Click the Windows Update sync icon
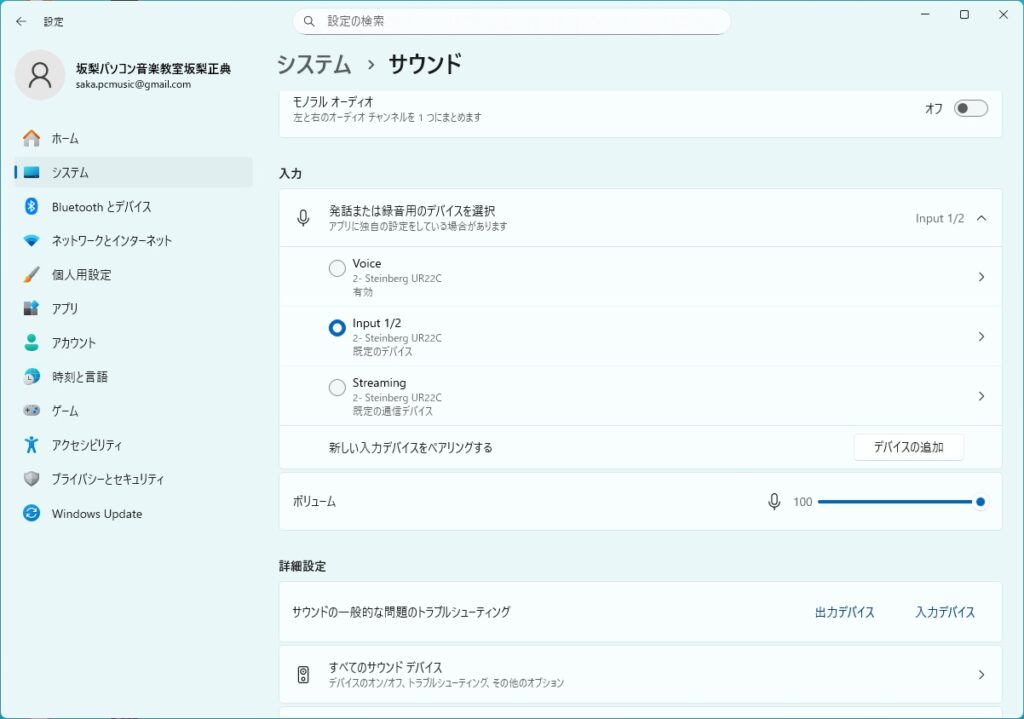The image size is (1024, 719). pyautogui.click(x=31, y=514)
